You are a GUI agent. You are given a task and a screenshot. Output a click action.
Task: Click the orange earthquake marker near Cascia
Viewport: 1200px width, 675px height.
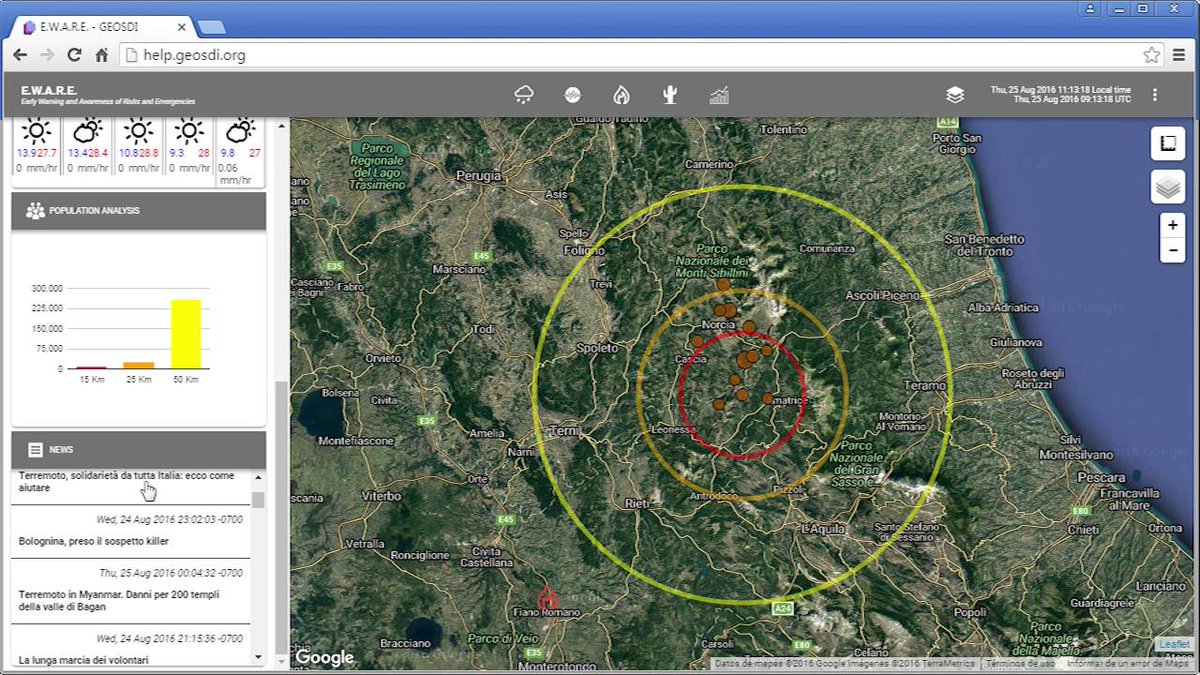click(697, 341)
